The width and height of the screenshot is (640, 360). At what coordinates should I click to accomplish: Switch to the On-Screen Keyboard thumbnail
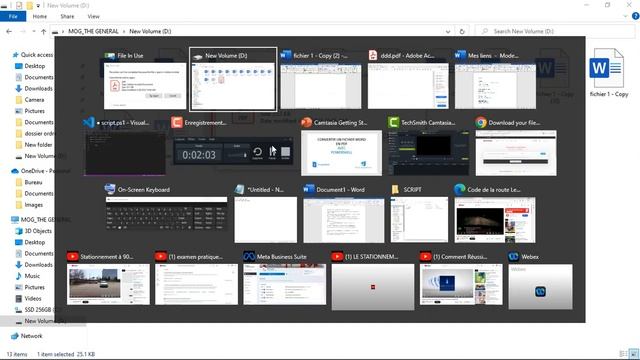tap(167, 214)
